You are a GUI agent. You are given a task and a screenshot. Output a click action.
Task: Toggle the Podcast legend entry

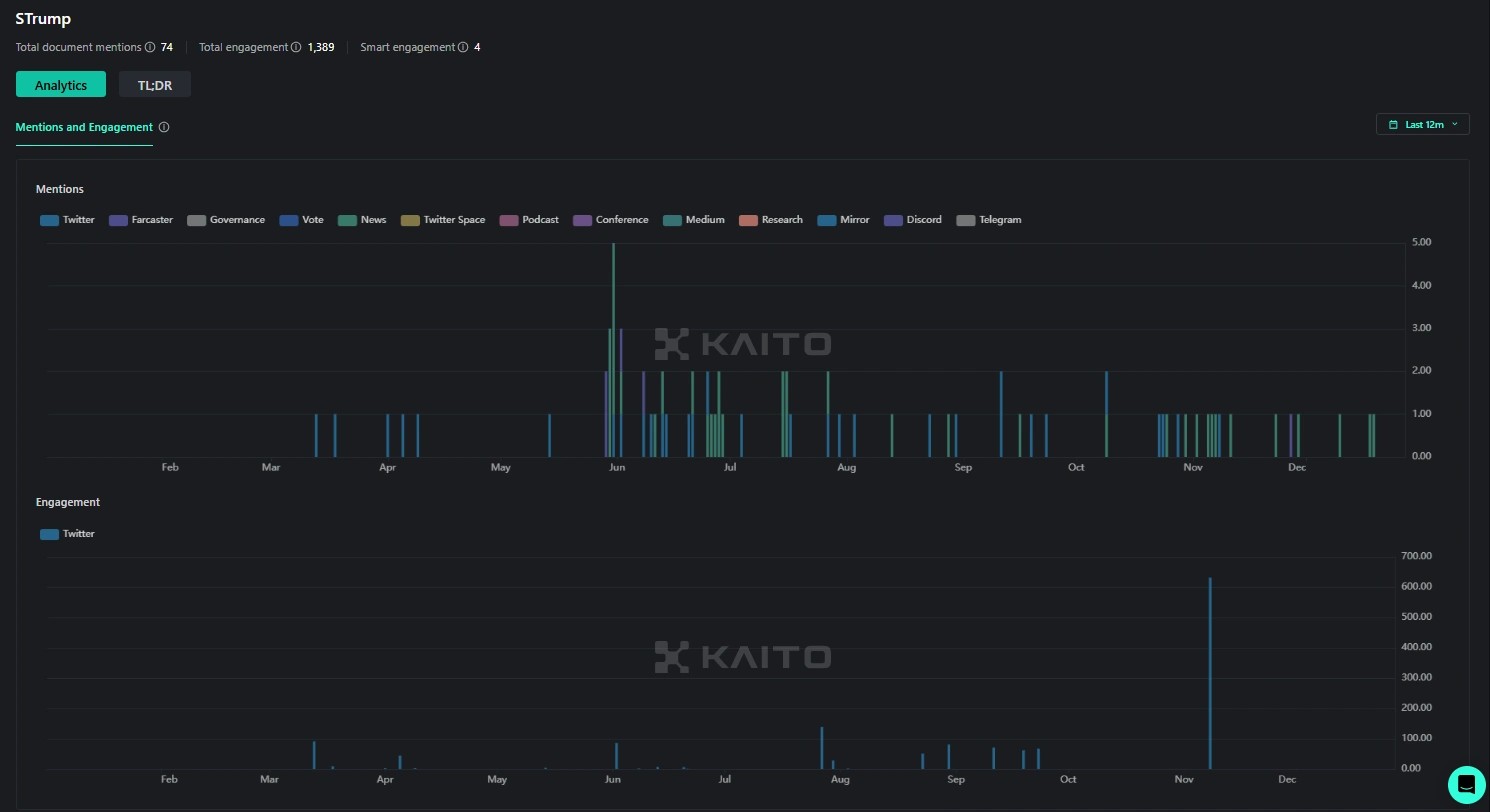click(x=529, y=220)
